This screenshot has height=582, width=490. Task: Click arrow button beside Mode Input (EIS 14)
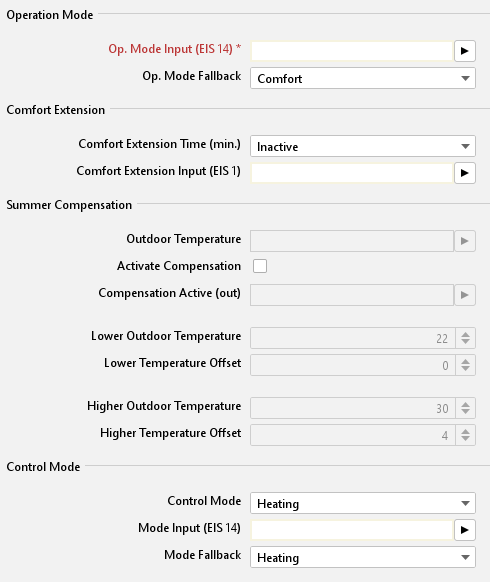pos(465,530)
